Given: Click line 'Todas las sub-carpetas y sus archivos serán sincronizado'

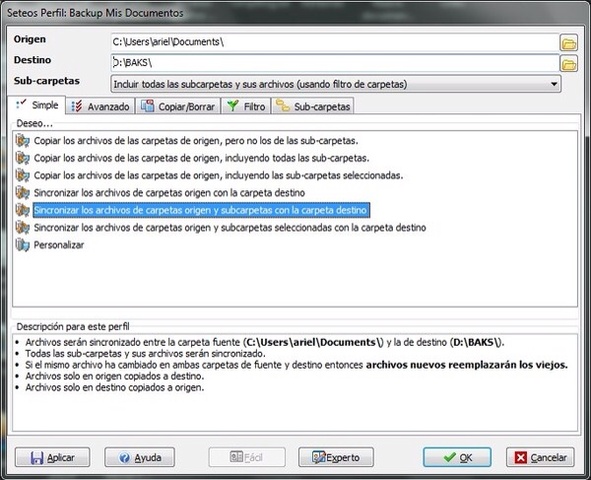Looking at the screenshot, I should point(145,353).
